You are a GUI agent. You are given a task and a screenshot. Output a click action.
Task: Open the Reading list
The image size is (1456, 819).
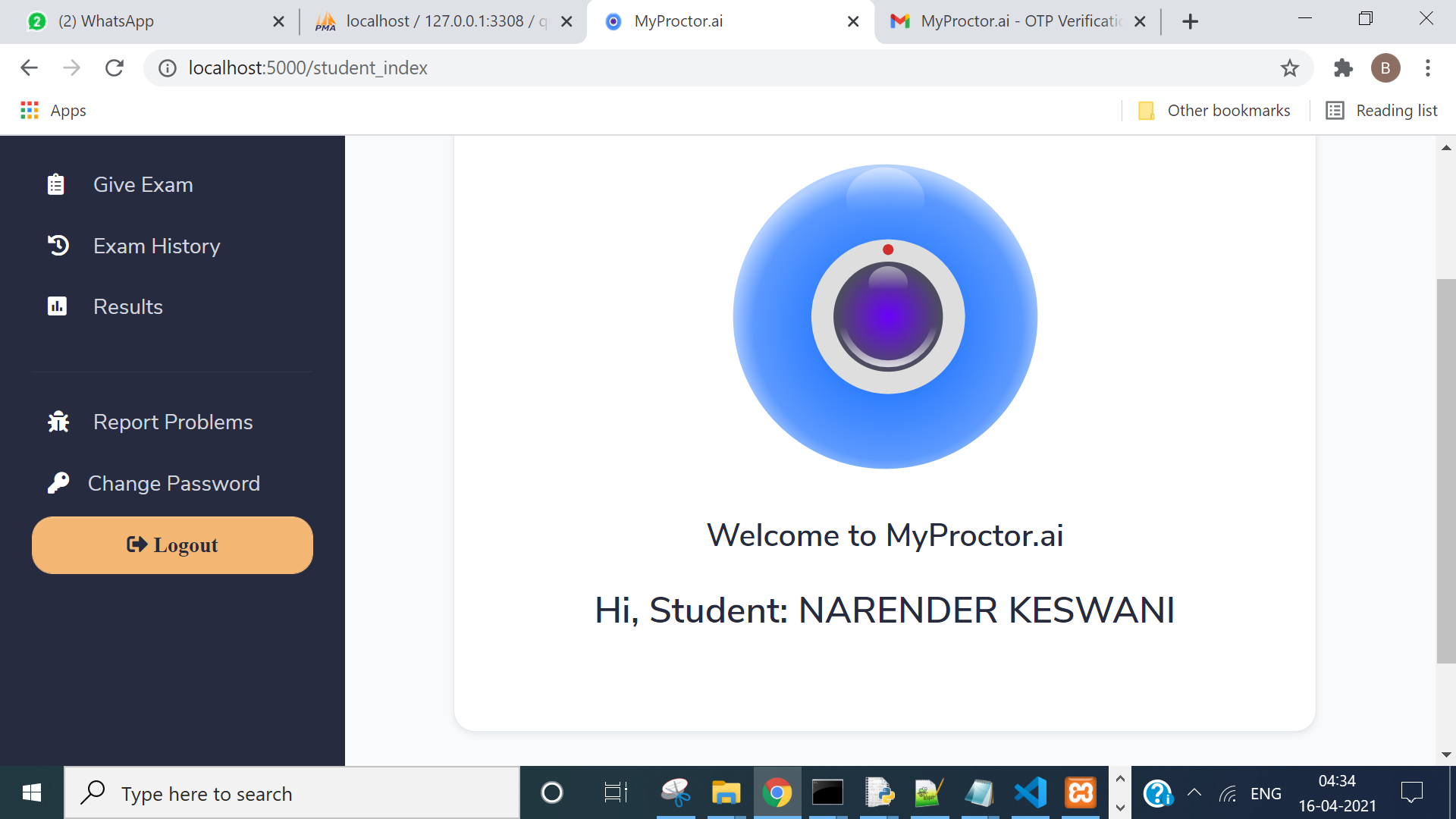point(1382,111)
